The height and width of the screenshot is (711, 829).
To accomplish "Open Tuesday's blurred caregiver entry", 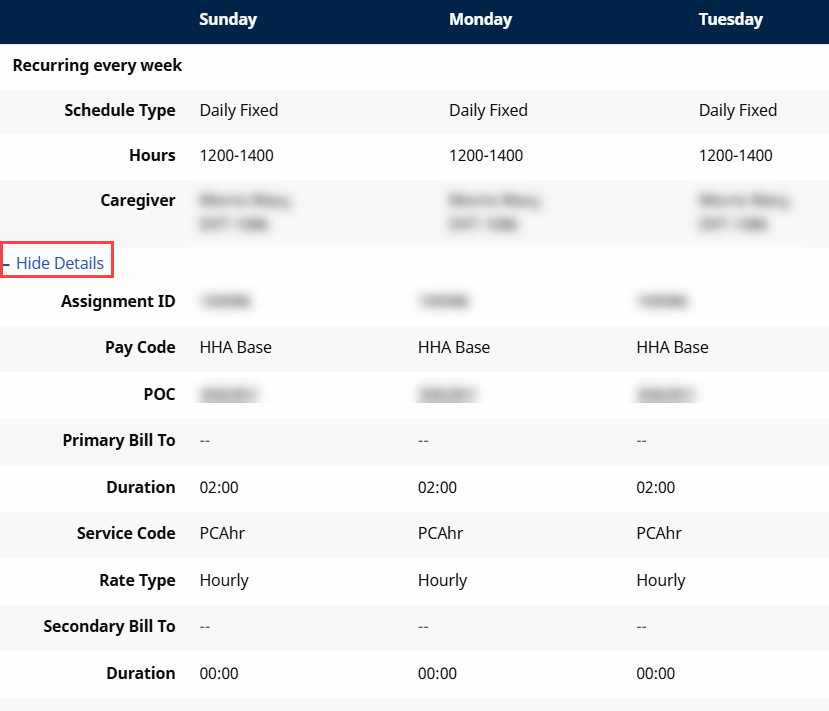I will [744, 210].
